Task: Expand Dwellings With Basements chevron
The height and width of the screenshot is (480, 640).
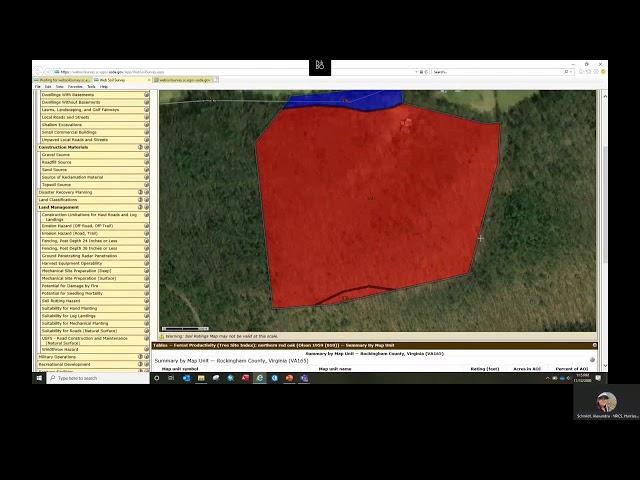Action: pyautogui.click(x=147, y=95)
